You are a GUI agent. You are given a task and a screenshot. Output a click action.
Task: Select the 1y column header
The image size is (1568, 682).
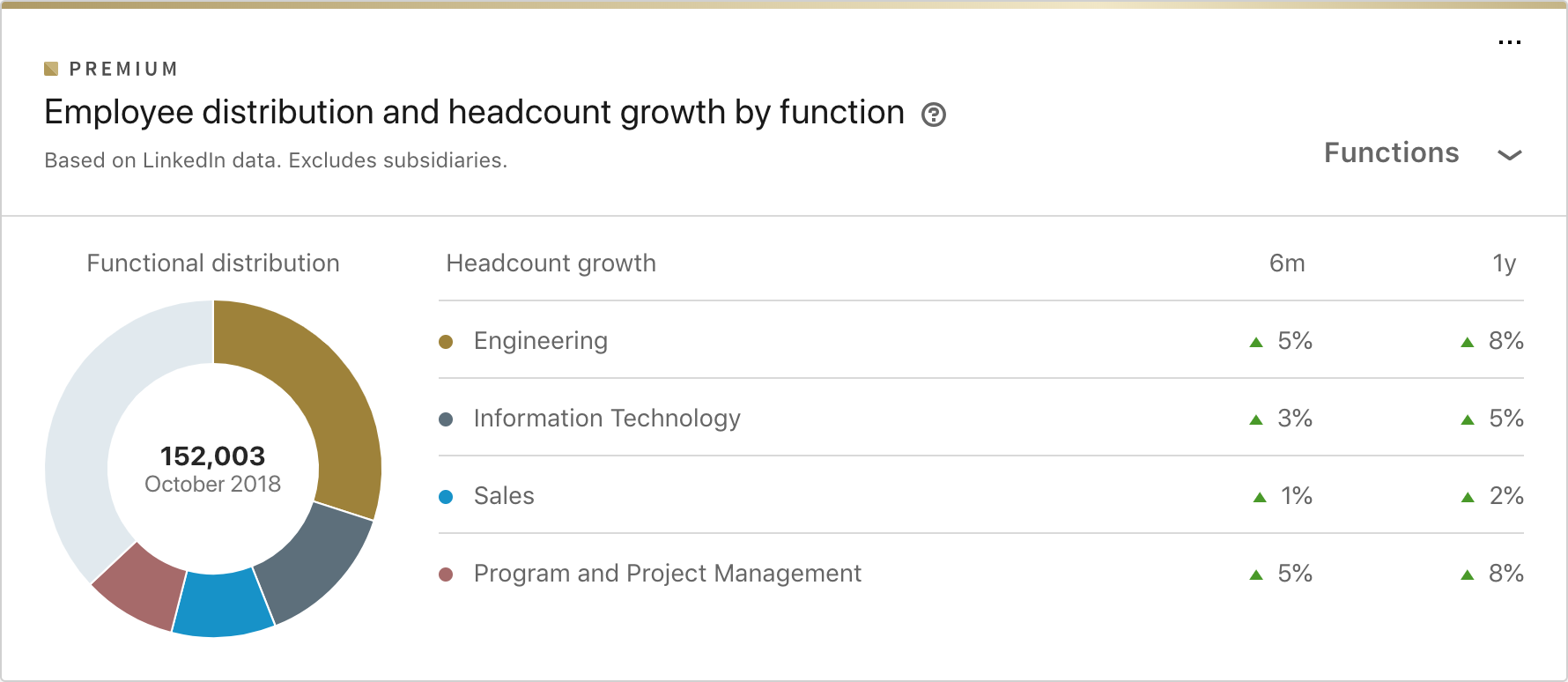[x=1504, y=263]
